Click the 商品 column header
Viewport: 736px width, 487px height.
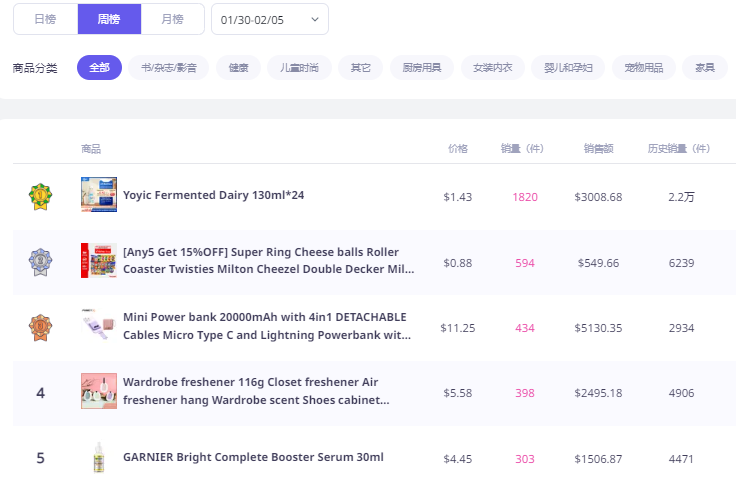click(91, 149)
